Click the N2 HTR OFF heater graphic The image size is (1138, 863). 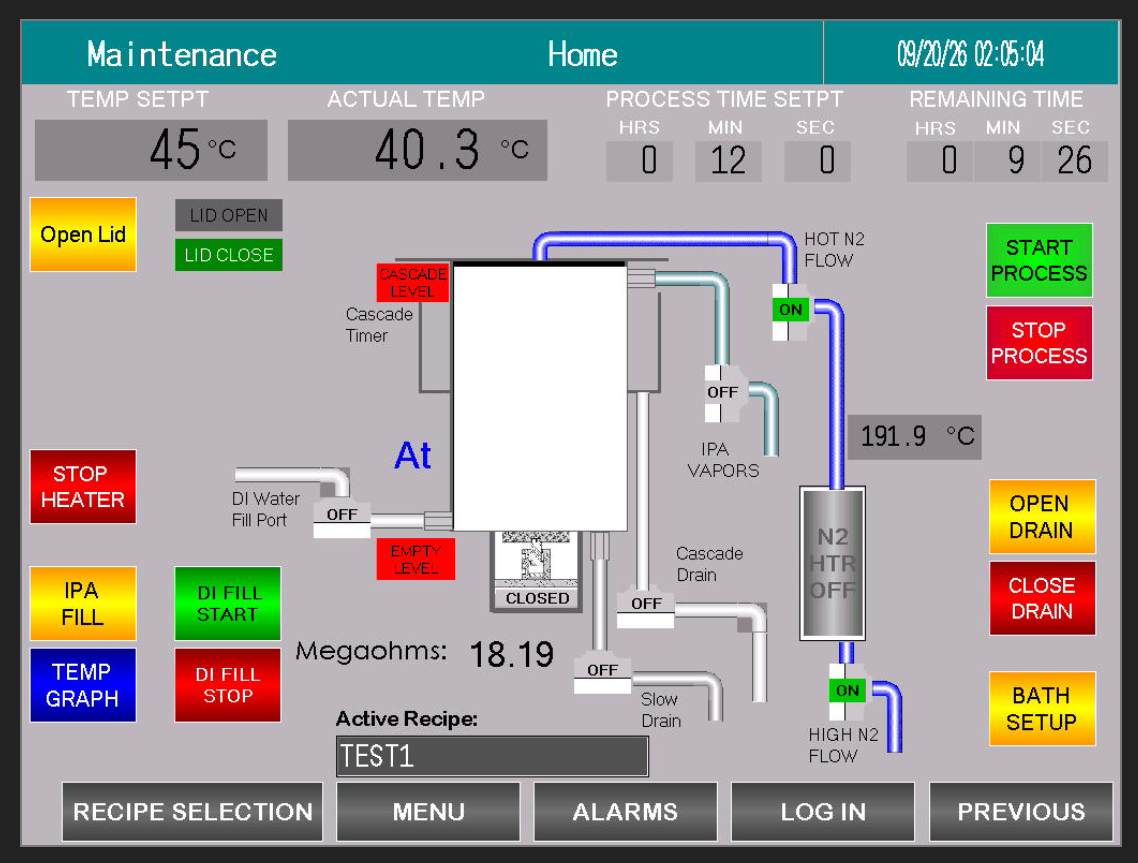pos(832,563)
